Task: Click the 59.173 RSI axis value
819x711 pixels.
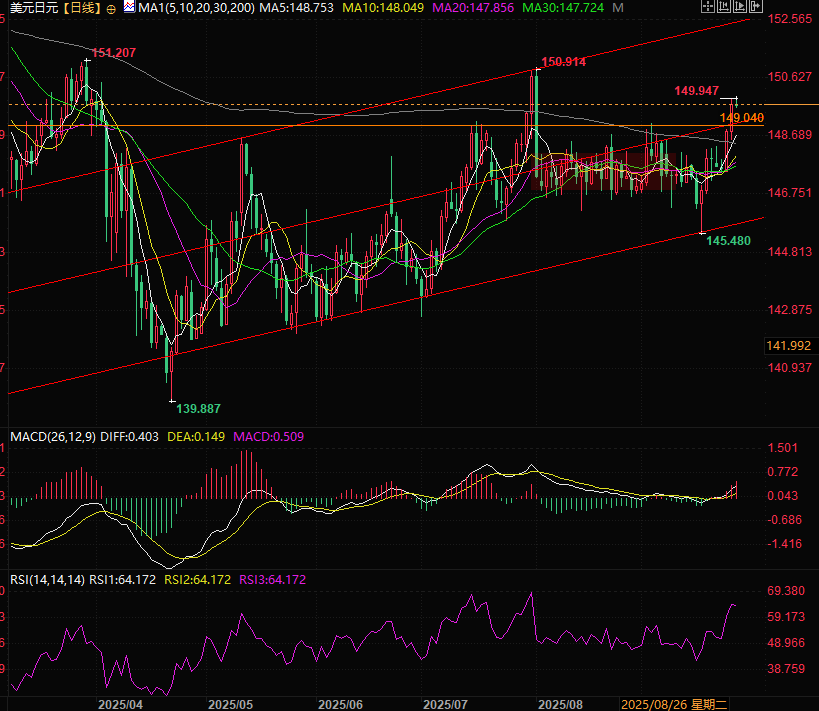Action: [x=786, y=617]
